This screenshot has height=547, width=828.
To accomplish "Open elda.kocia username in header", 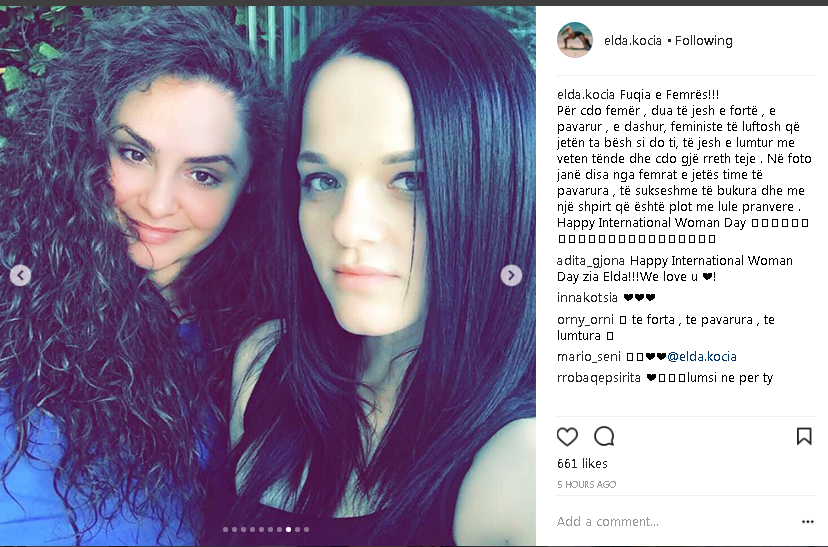I will pyautogui.click(x=633, y=41).
